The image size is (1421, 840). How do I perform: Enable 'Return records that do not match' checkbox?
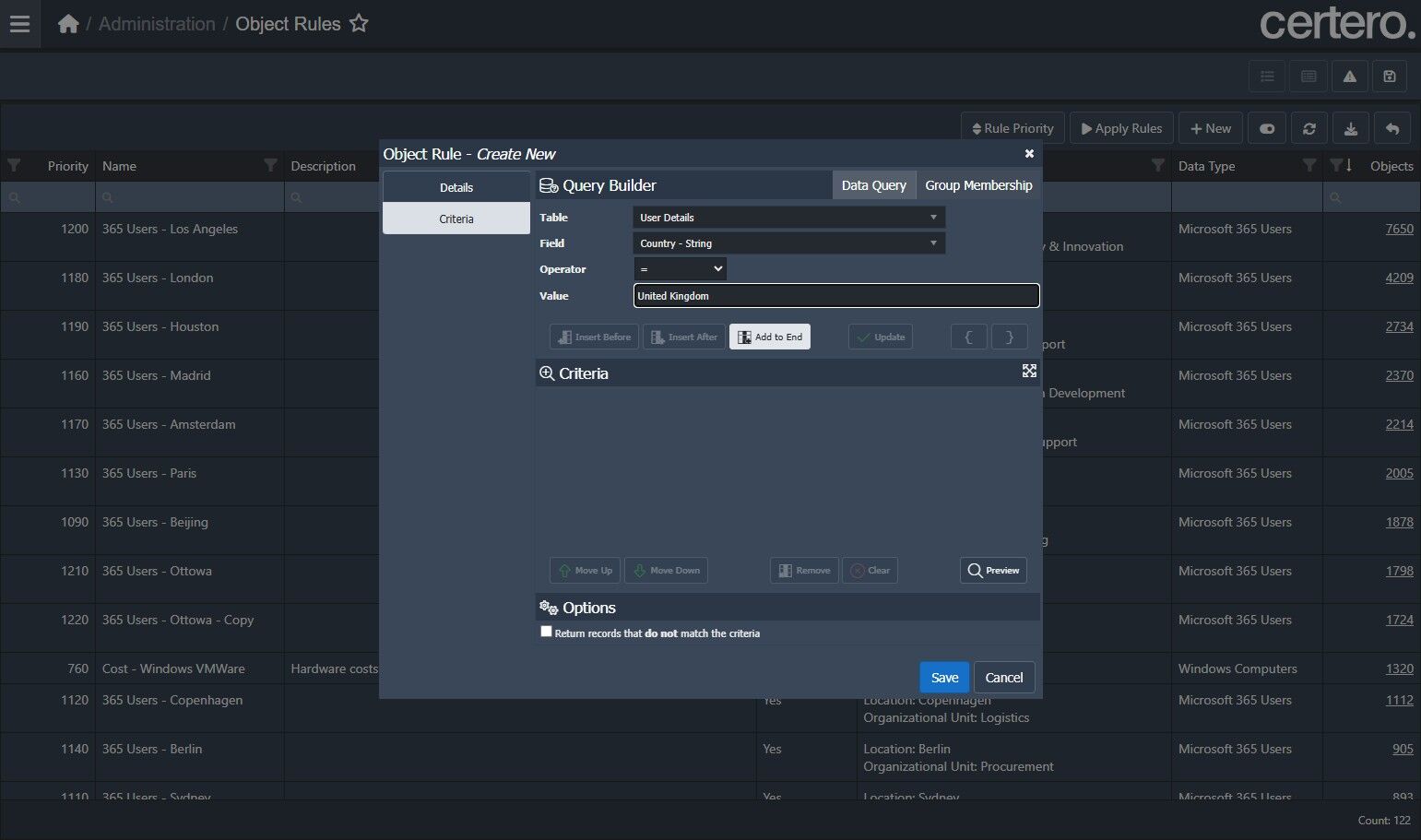[x=546, y=632]
